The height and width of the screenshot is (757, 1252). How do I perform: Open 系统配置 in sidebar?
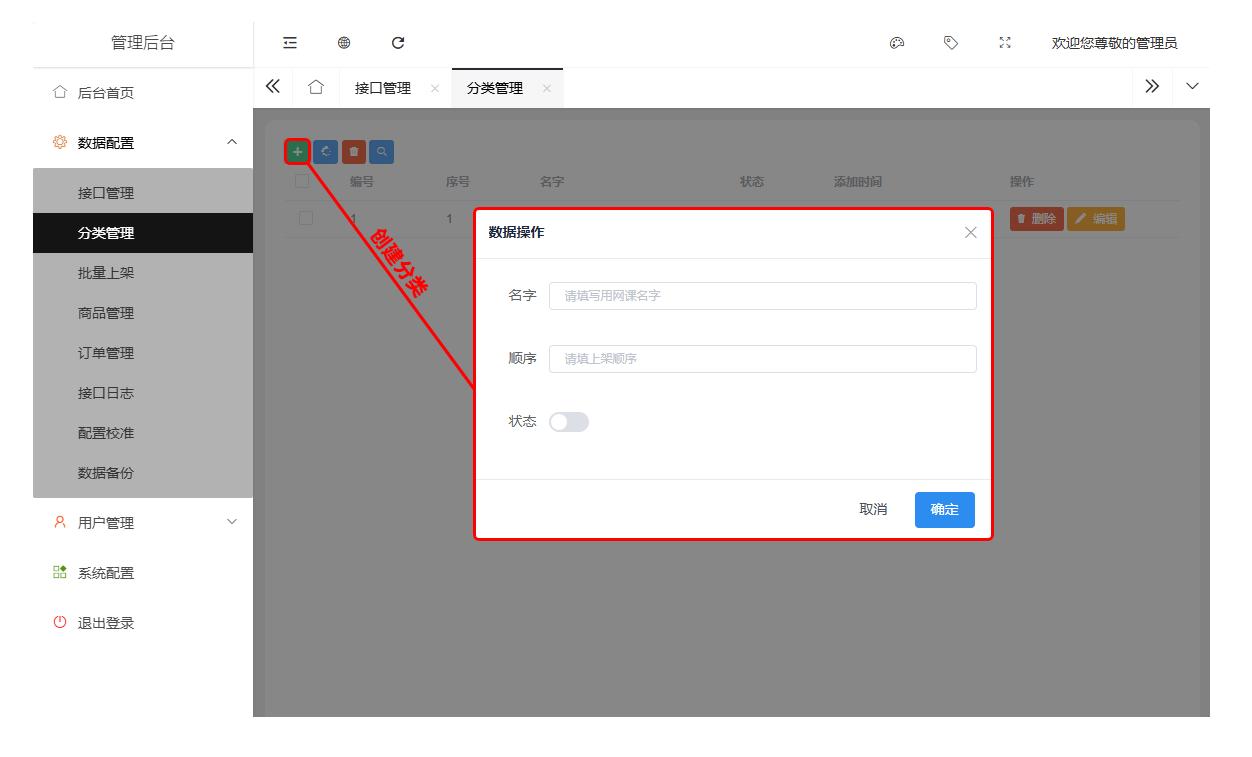tap(143, 573)
